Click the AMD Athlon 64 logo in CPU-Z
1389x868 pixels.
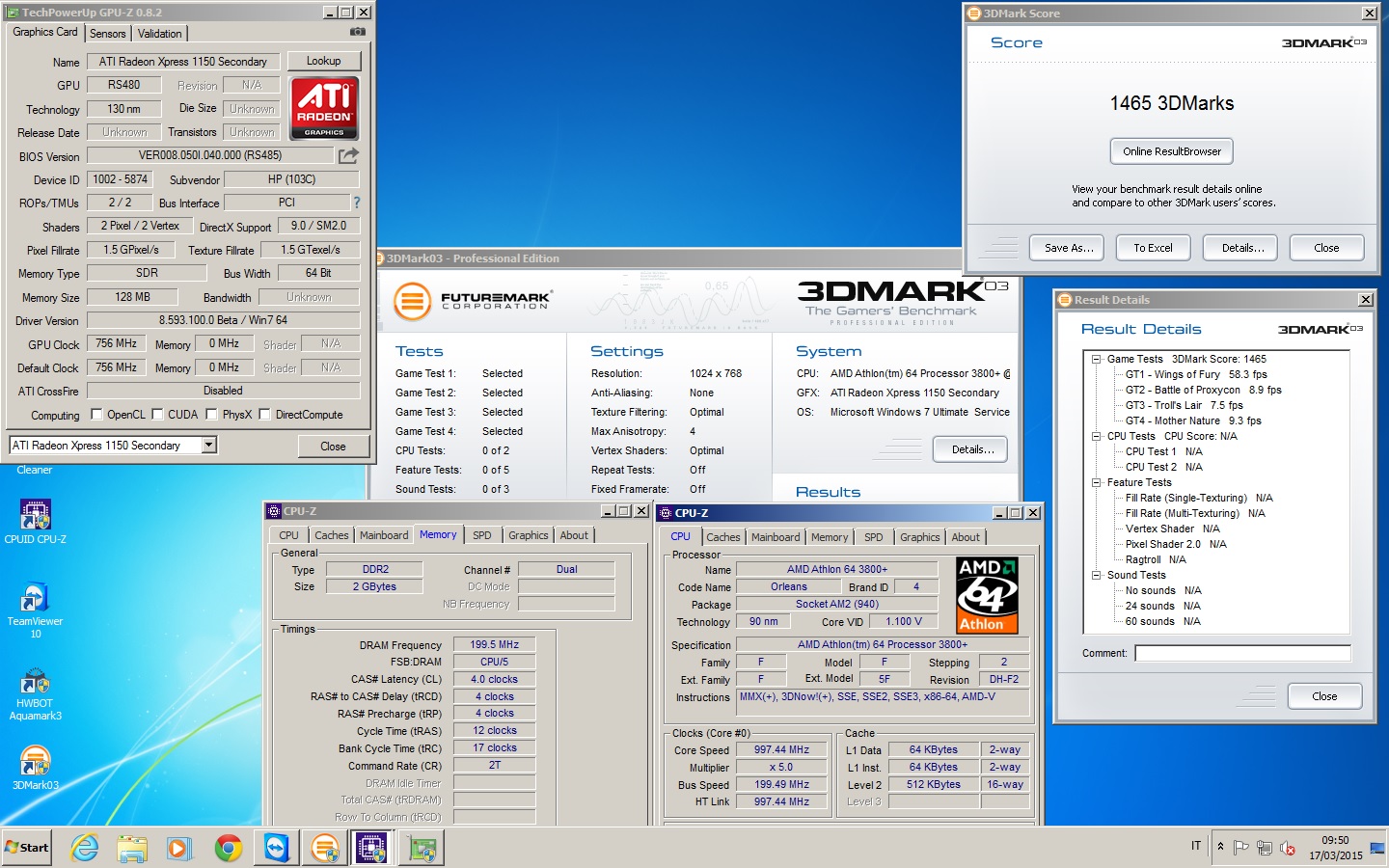click(x=987, y=595)
